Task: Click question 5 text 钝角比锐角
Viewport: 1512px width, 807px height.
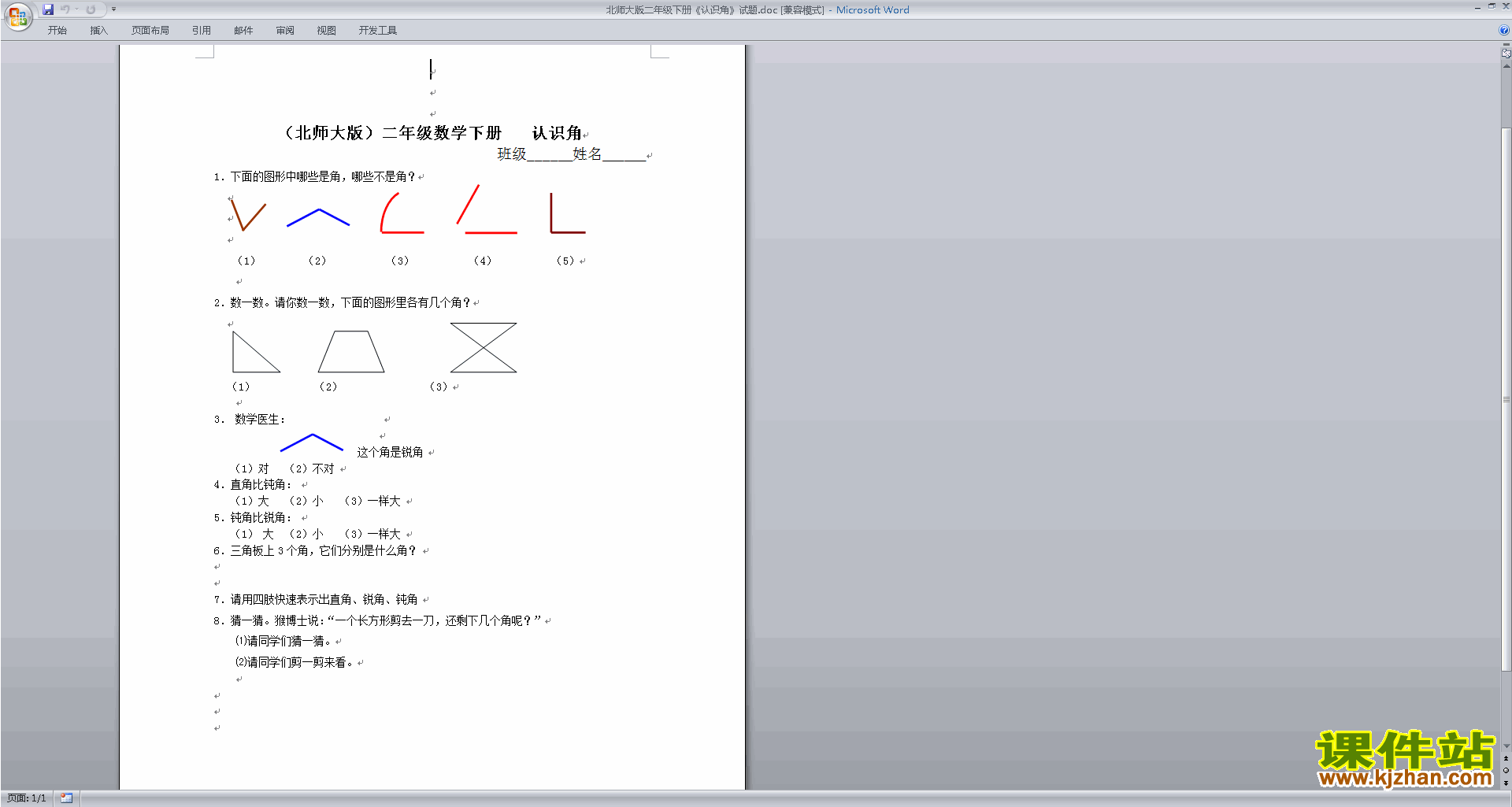Action: pyautogui.click(x=261, y=518)
